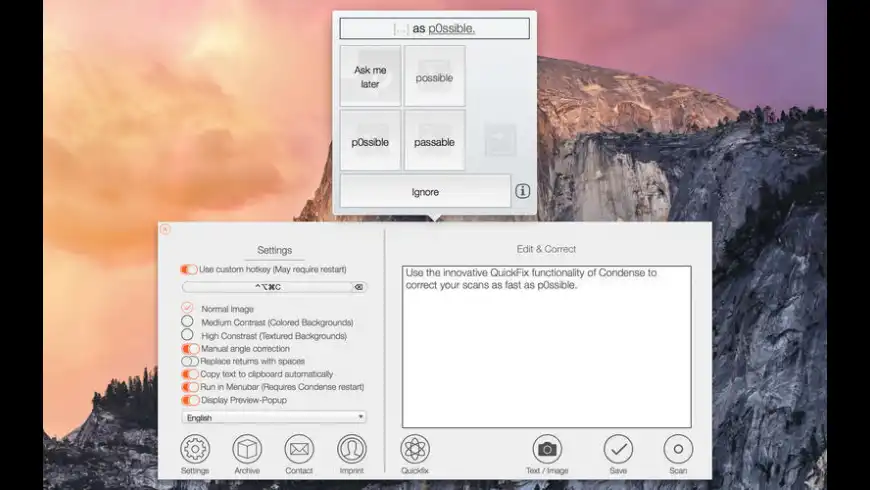Click the info icon beside Ignore
This screenshot has width=870, height=490.
[x=522, y=191]
